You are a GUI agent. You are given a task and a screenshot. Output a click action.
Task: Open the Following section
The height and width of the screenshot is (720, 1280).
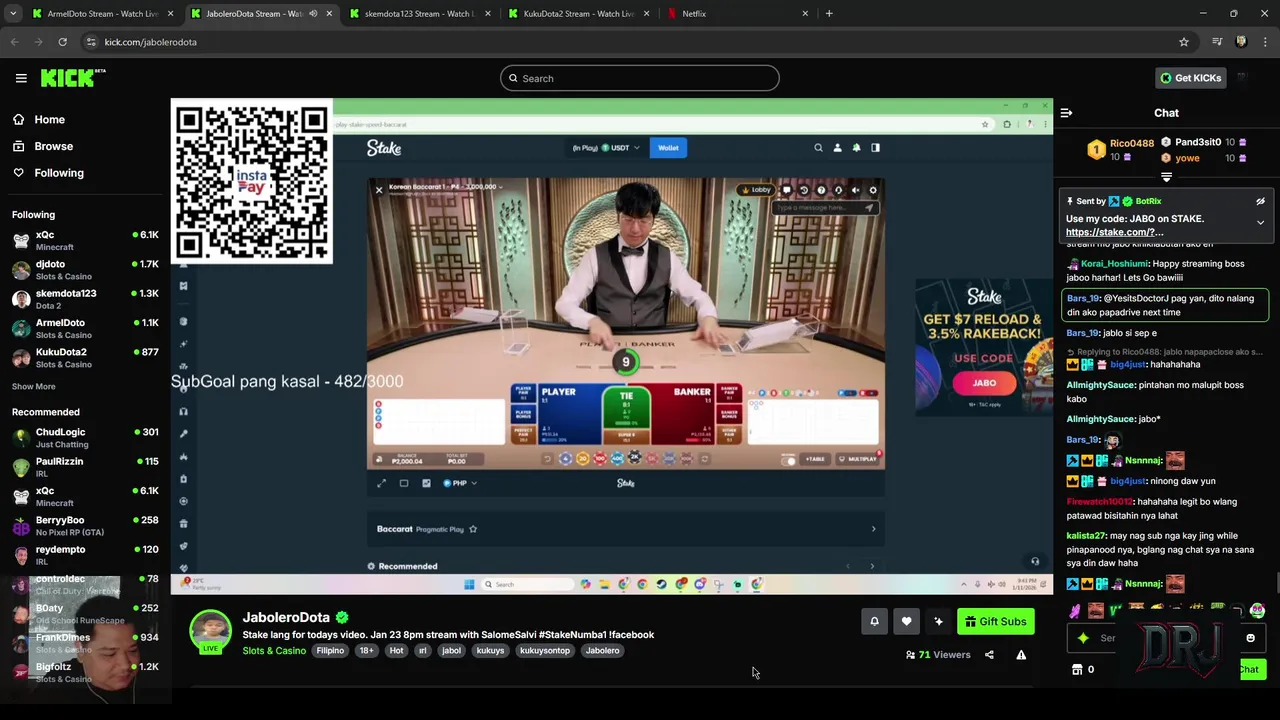click(x=59, y=173)
